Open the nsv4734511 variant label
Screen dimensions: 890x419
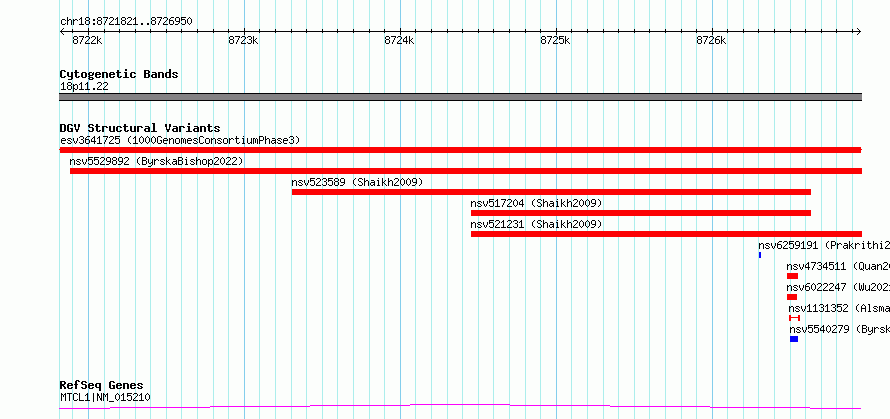838,266
